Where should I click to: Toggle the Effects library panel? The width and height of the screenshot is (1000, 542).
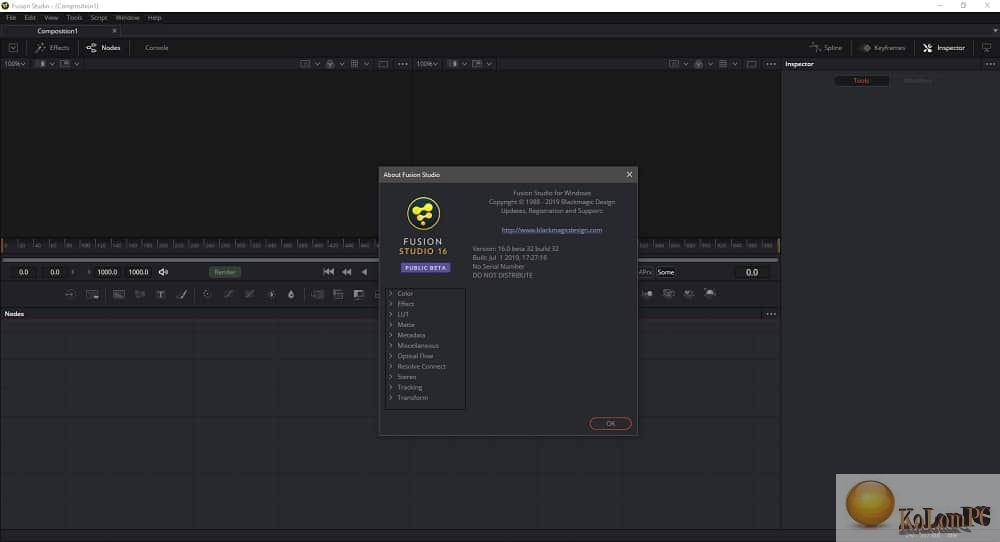click(52, 48)
